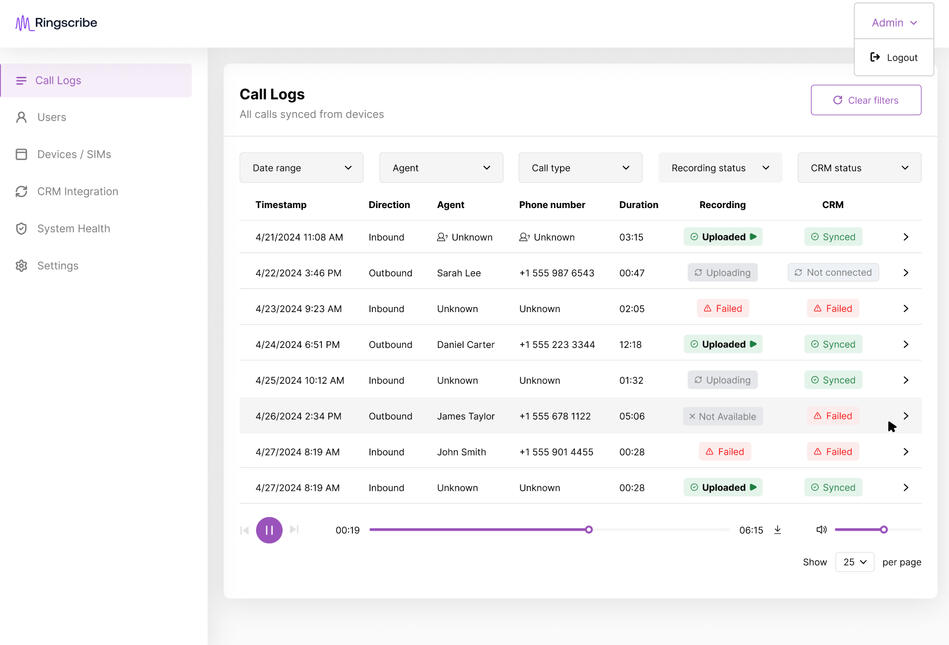Navigate to Devices / SIMs page

[74, 155]
